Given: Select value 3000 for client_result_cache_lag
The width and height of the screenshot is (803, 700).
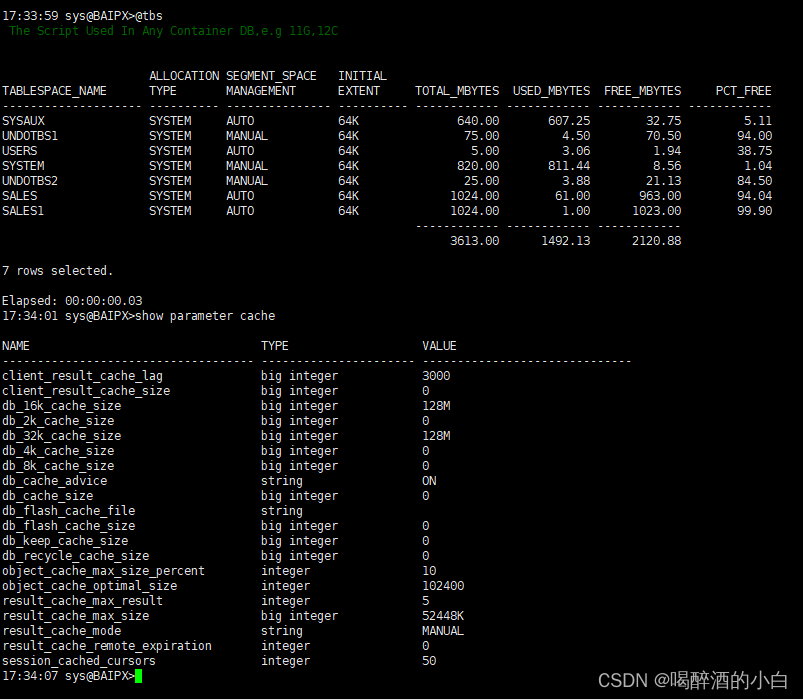Looking at the screenshot, I should click(436, 376).
